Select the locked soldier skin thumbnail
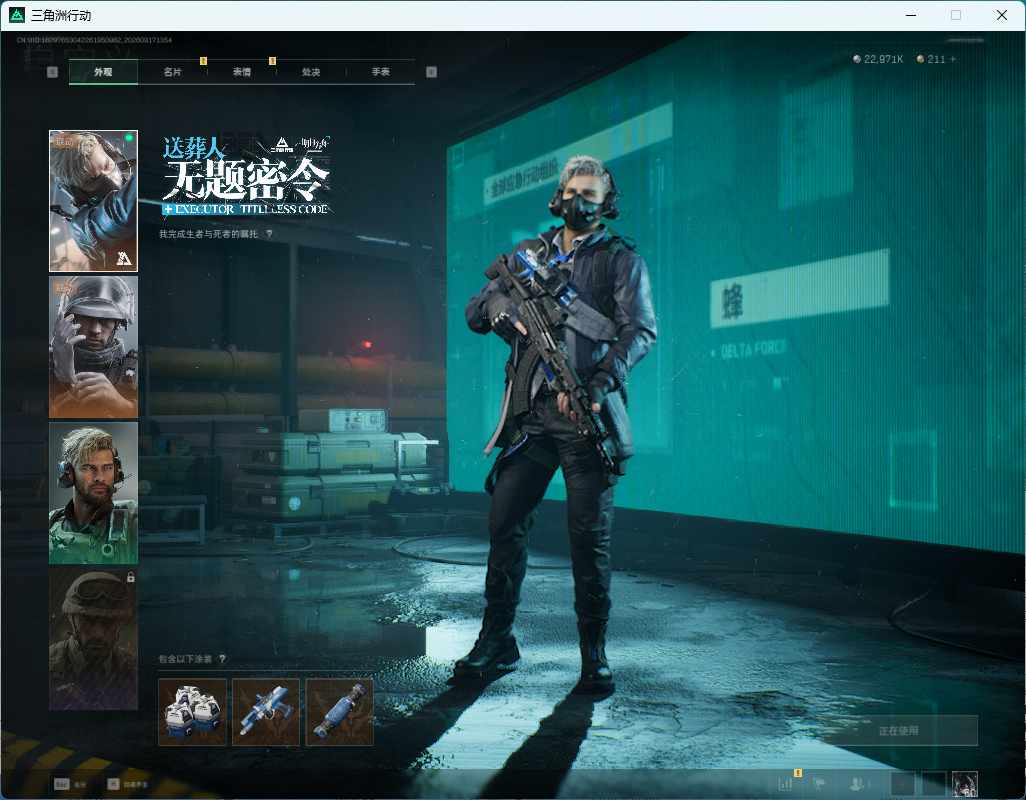Image resolution: width=1026 pixels, height=800 pixels. pos(94,639)
